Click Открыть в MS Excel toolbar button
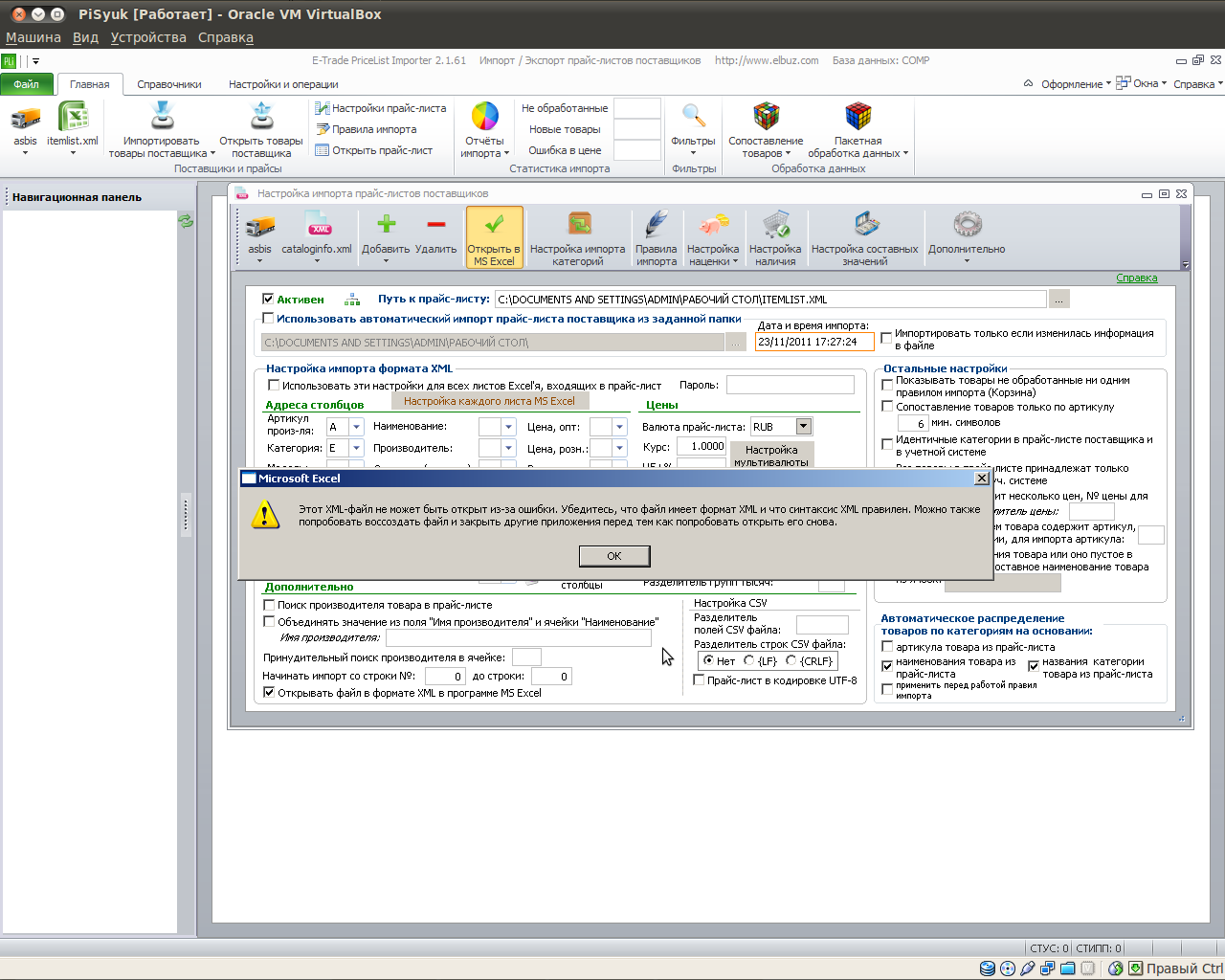Screen dimensions: 1225x980 coord(494,237)
